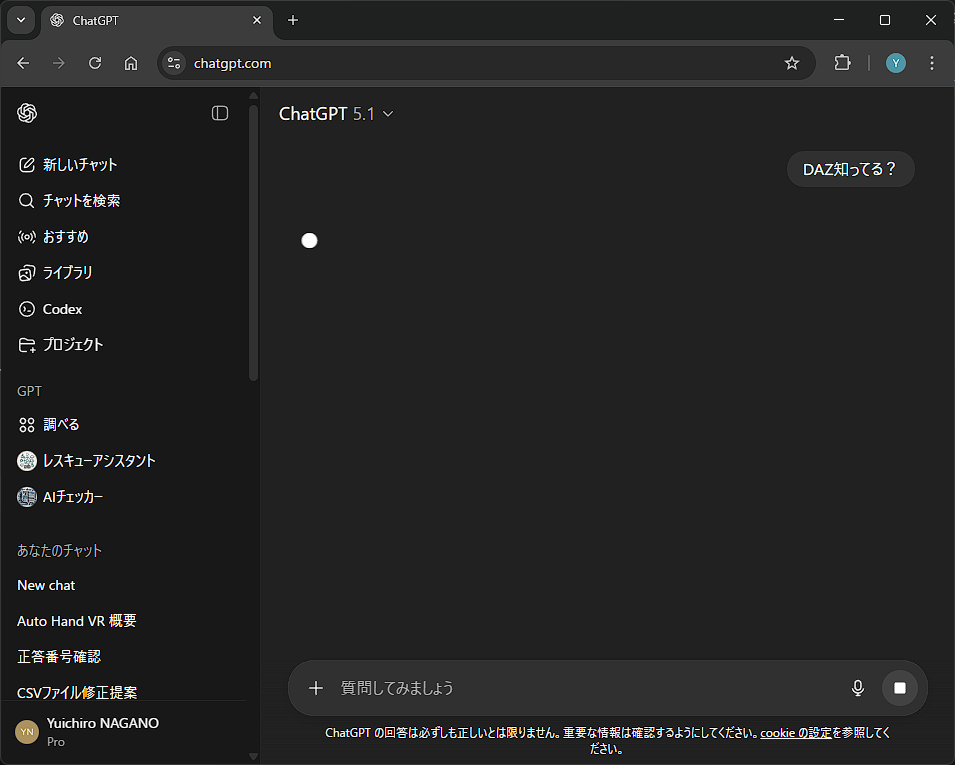Start a new chat with 新しいチャット
The height and width of the screenshot is (765, 955).
pos(80,165)
